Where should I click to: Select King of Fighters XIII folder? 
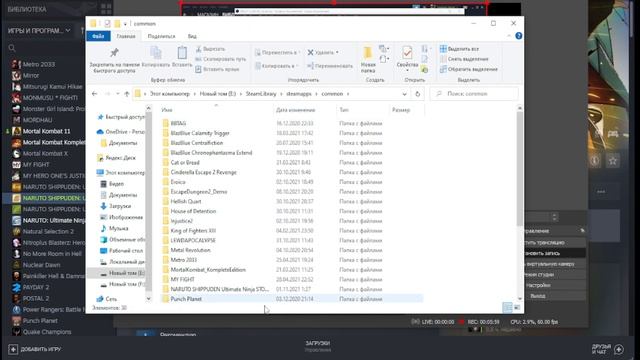[189, 231]
